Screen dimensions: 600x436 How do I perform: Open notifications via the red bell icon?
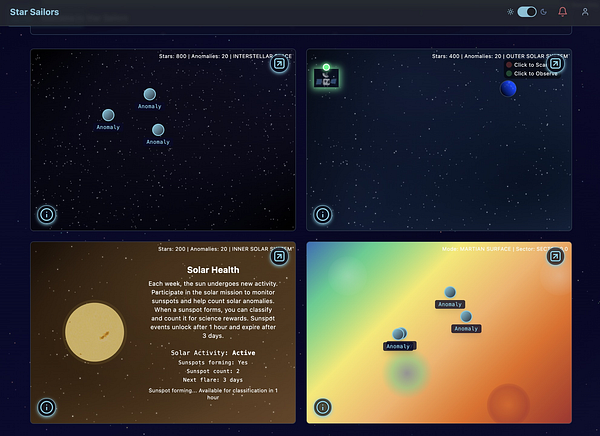click(562, 12)
